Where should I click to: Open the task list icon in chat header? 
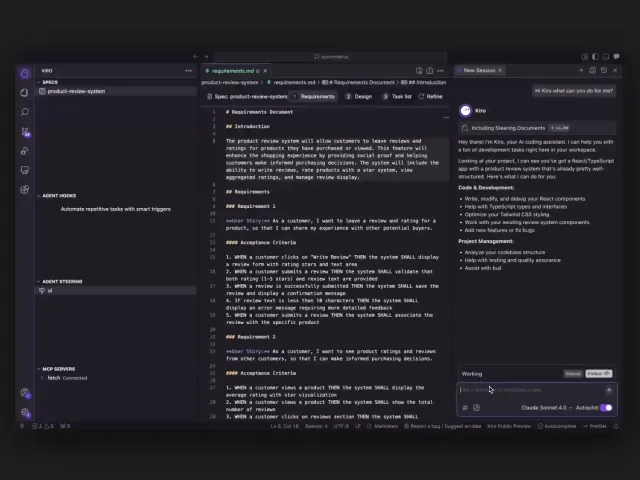593,70
